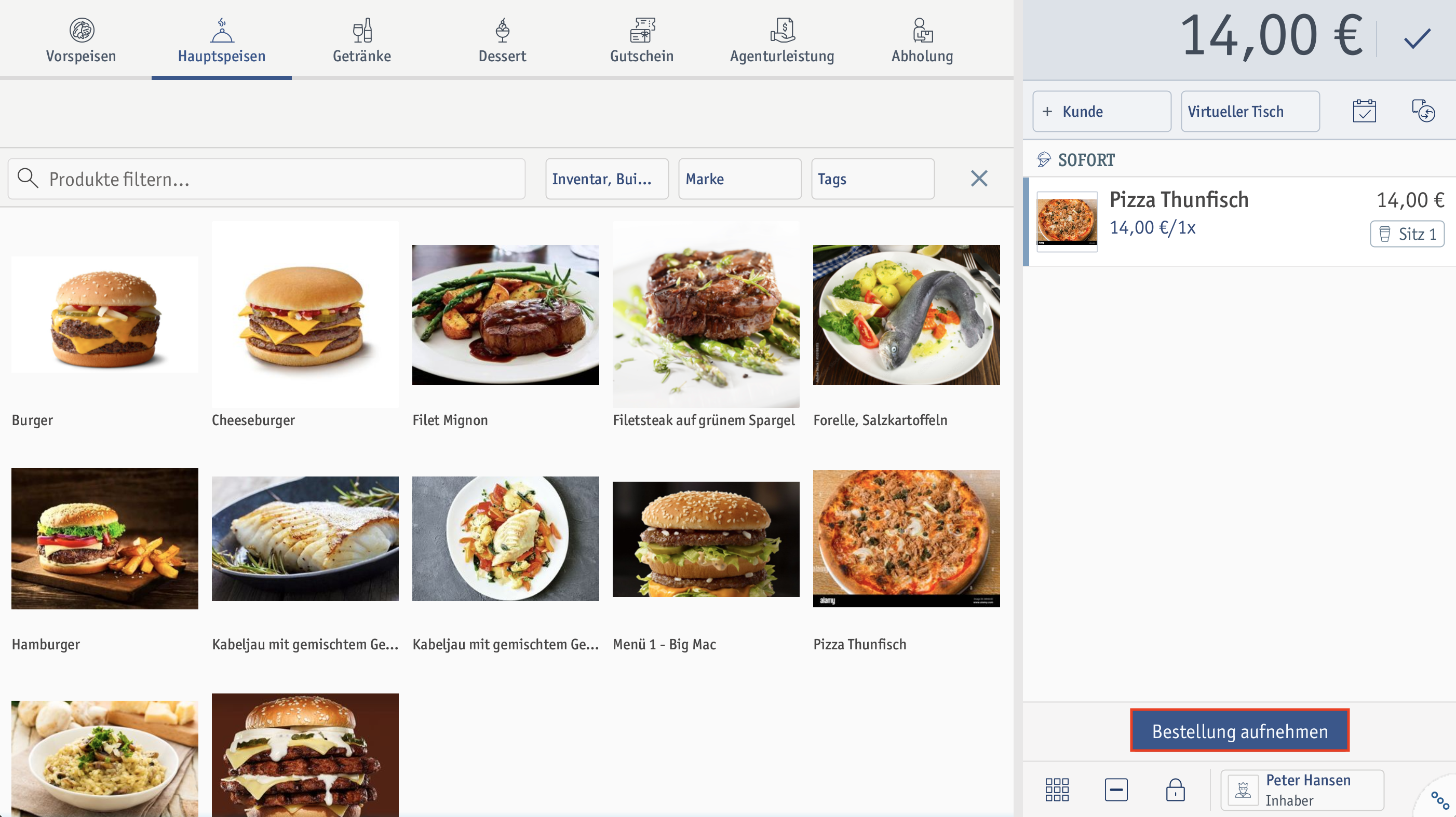Viewport: 1456px width, 817px height.
Task: Click the Burger product label
Action: tap(32, 420)
